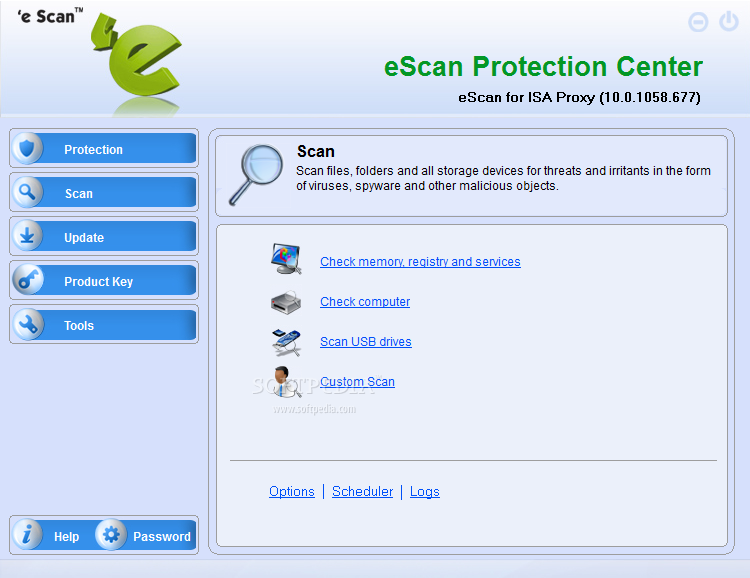Image resolution: width=750 pixels, height=578 pixels.
Task: Open Help from the bottom bar
Action: coord(66,537)
